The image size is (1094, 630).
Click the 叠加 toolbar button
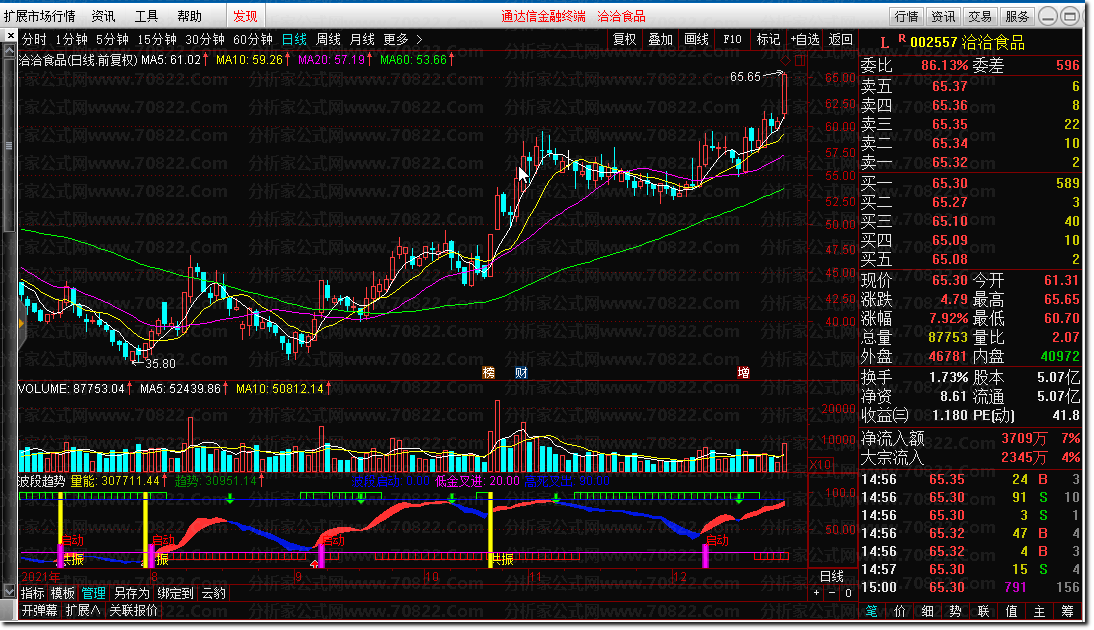[661, 40]
